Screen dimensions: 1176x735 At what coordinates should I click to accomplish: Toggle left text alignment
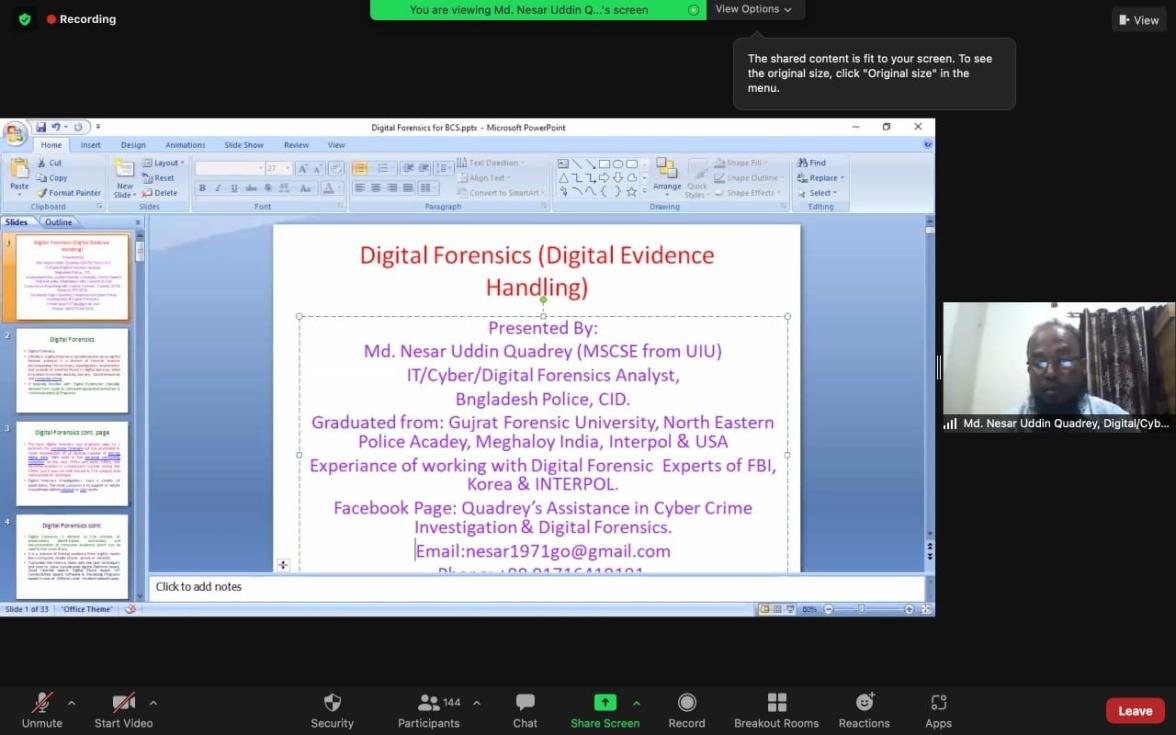point(359,188)
